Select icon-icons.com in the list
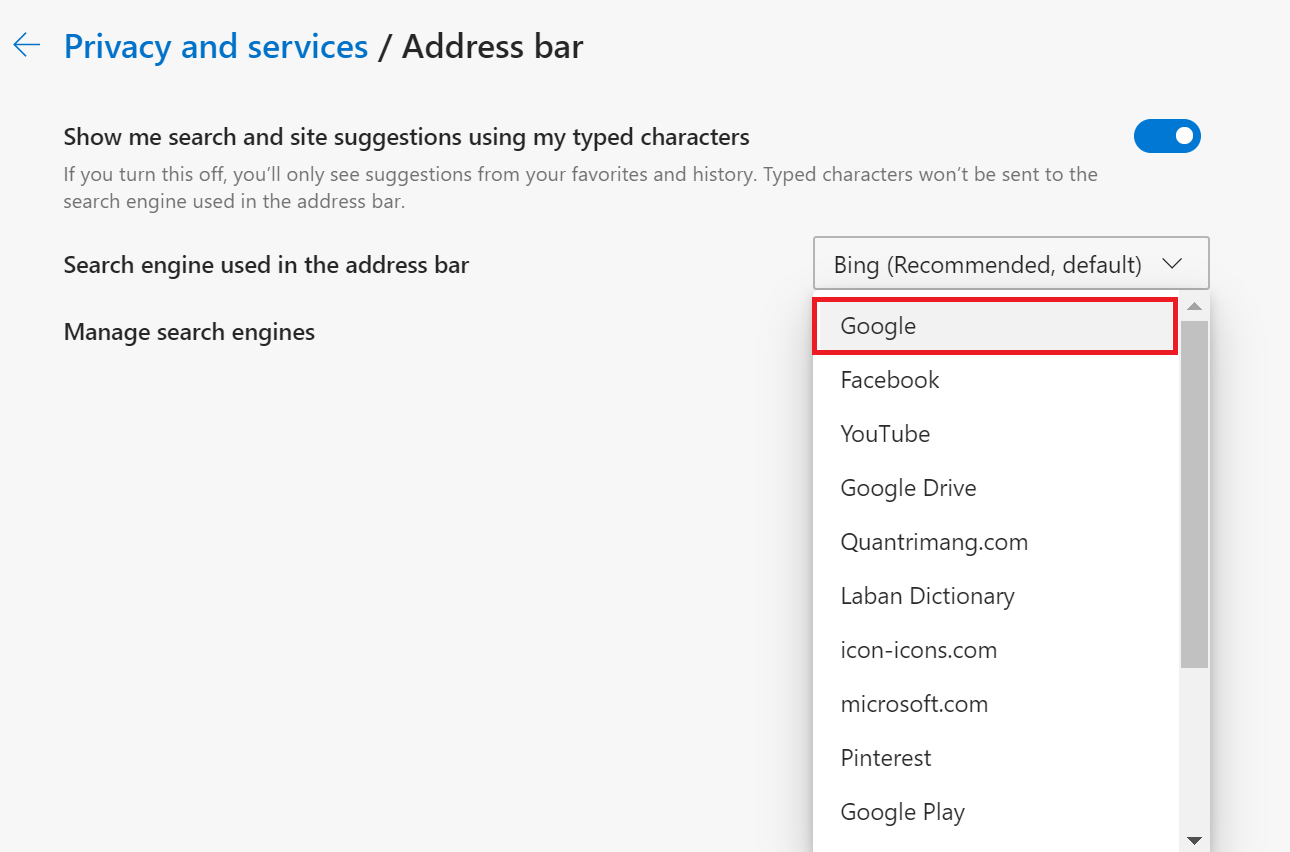The height and width of the screenshot is (852, 1290). pos(996,650)
